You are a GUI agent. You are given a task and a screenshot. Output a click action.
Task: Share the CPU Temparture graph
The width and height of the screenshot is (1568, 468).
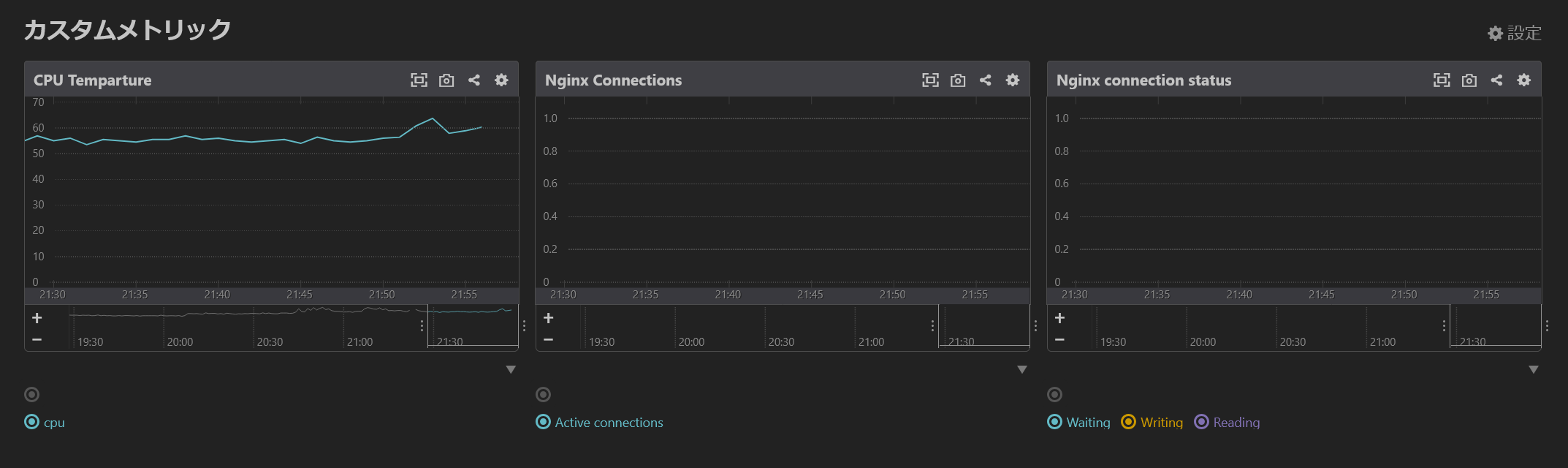[x=474, y=80]
